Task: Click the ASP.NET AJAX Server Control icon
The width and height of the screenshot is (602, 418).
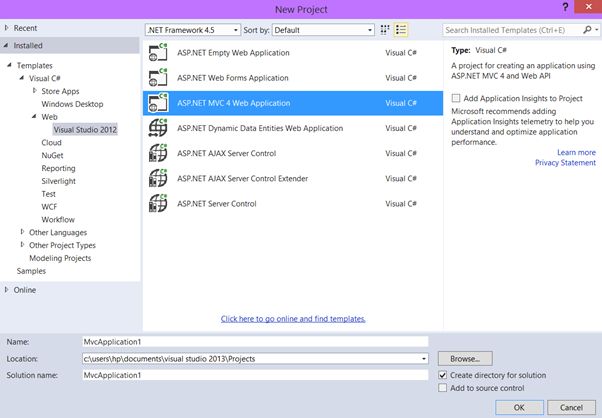Action: [x=158, y=153]
